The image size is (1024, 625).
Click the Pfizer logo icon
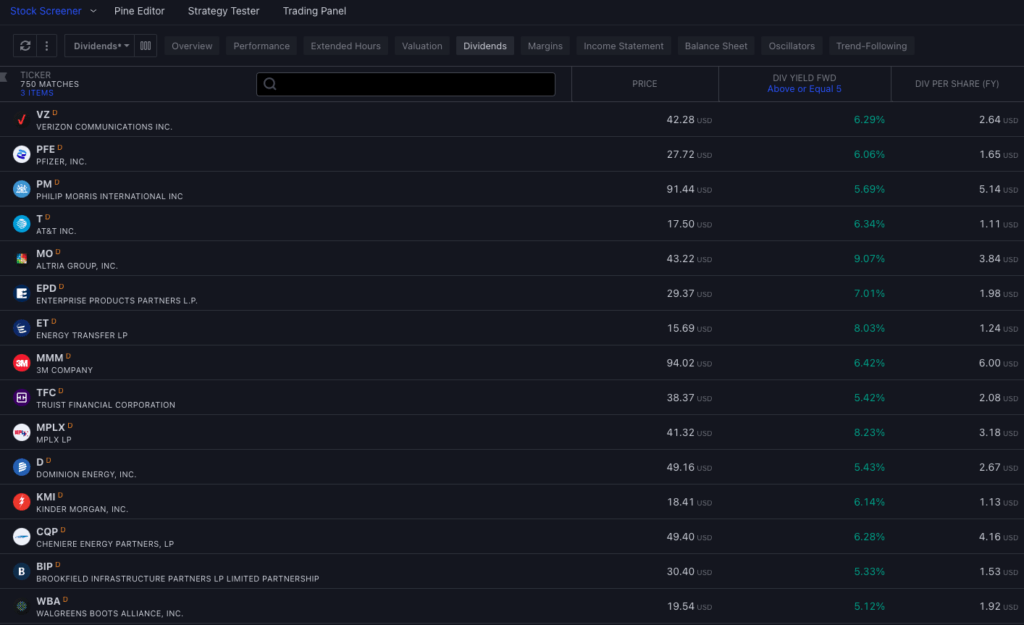pyautogui.click(x=21, y=154)
